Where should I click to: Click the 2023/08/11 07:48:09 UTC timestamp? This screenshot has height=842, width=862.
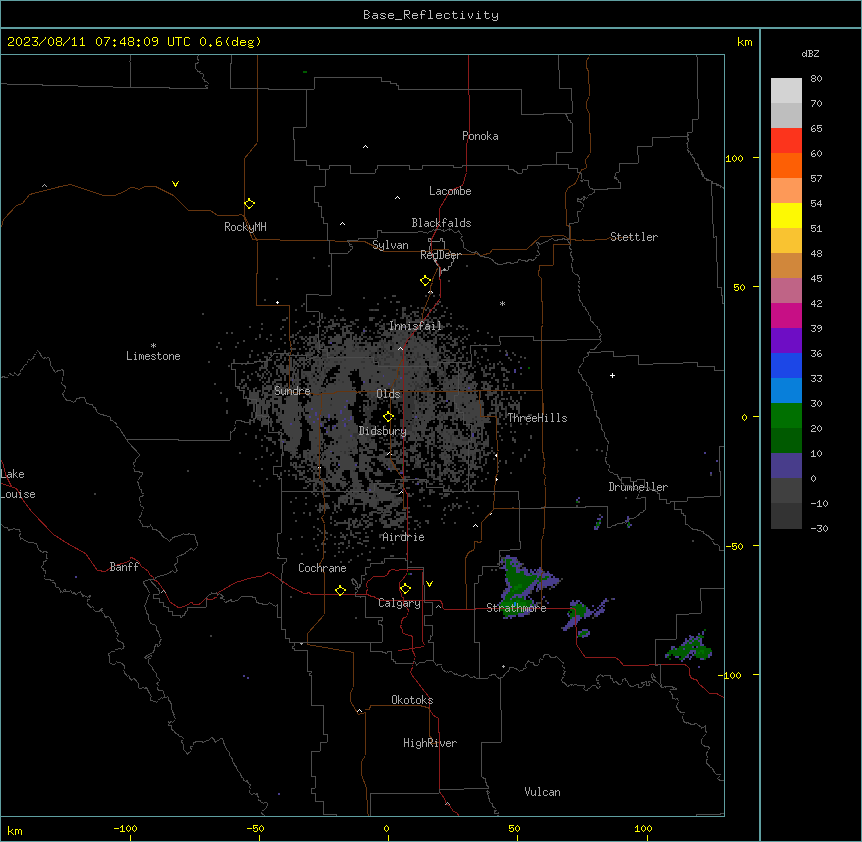pyautogui.click(x=99, y=42)
